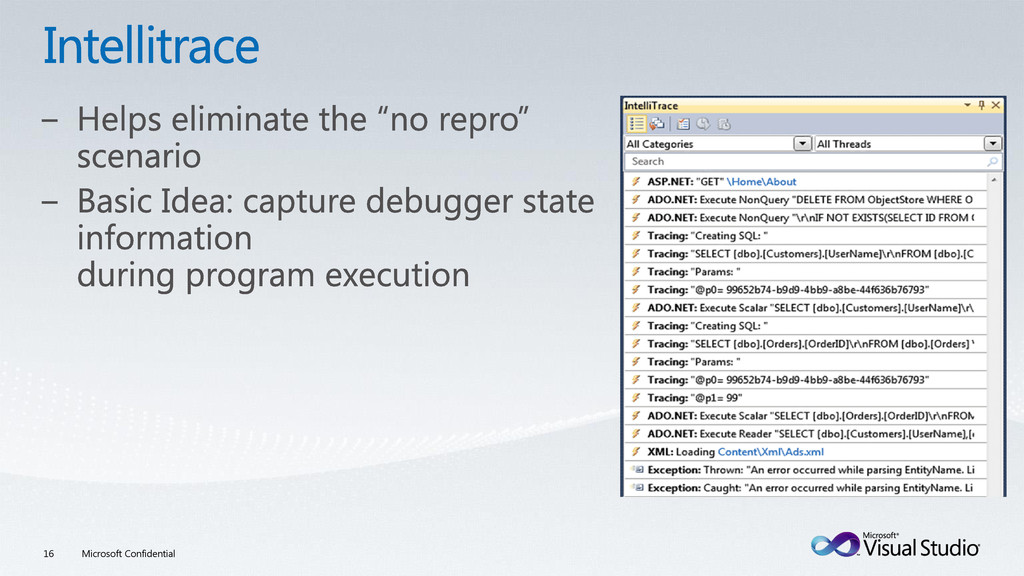The image size is (1024, 576).
Task: Open the All Categories dropdown
Action: 802,144
